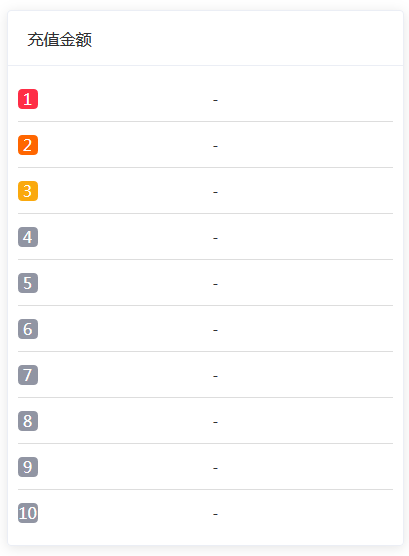
Task: Click the yellow rank 3 badge
Action: click(x=28, y=191)
